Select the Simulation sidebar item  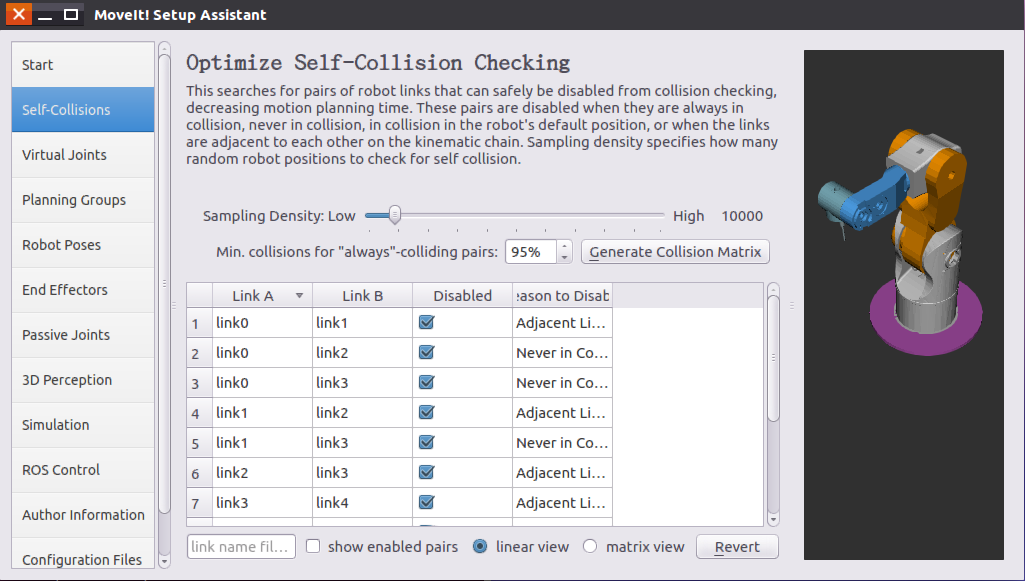pos(83,425)
